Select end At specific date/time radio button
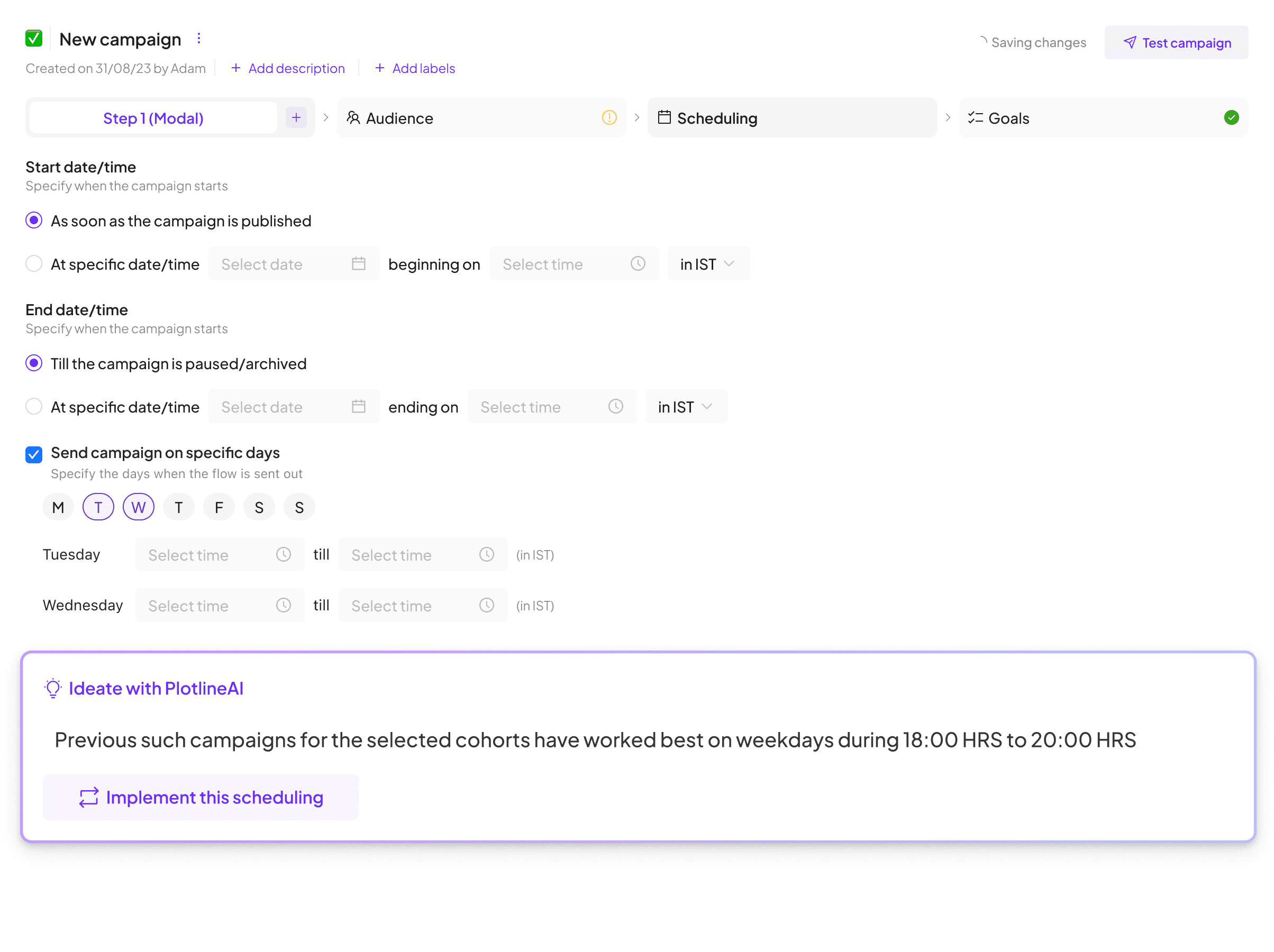The height and width of the screenshot is (952, 1274). [34, 407]
